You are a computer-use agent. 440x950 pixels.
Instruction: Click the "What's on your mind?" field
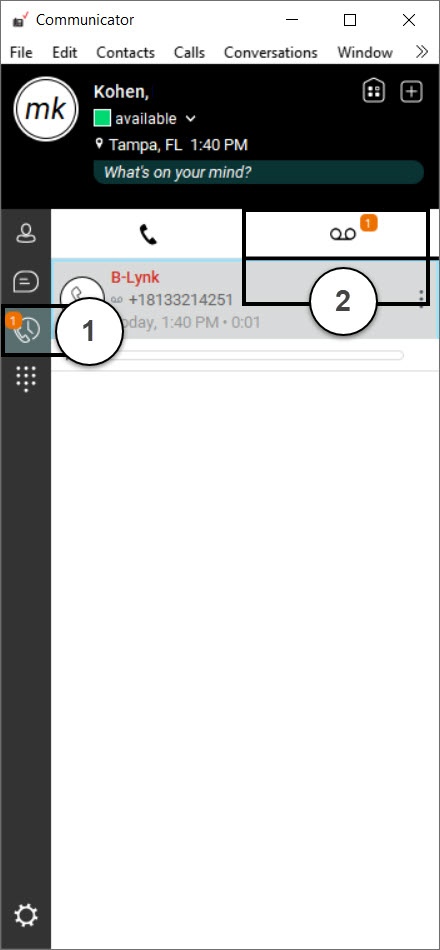258,172
